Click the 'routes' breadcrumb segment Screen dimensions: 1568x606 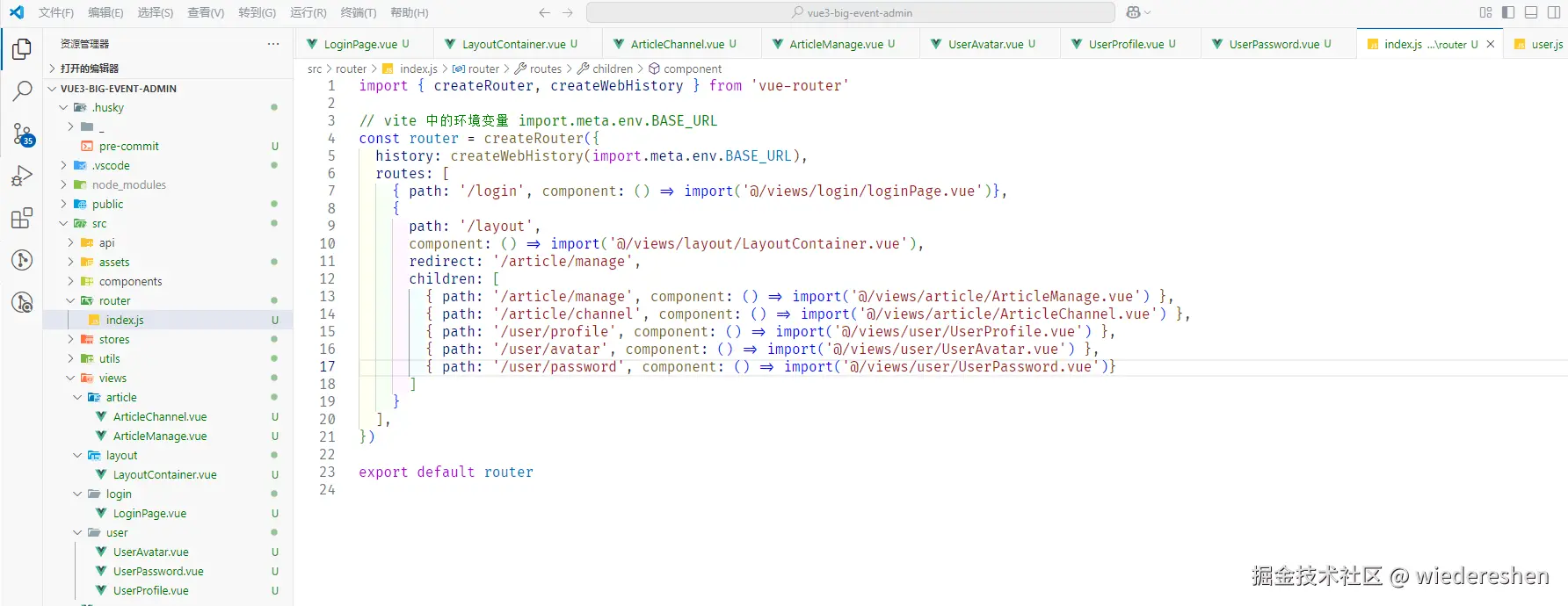[537, 69]
